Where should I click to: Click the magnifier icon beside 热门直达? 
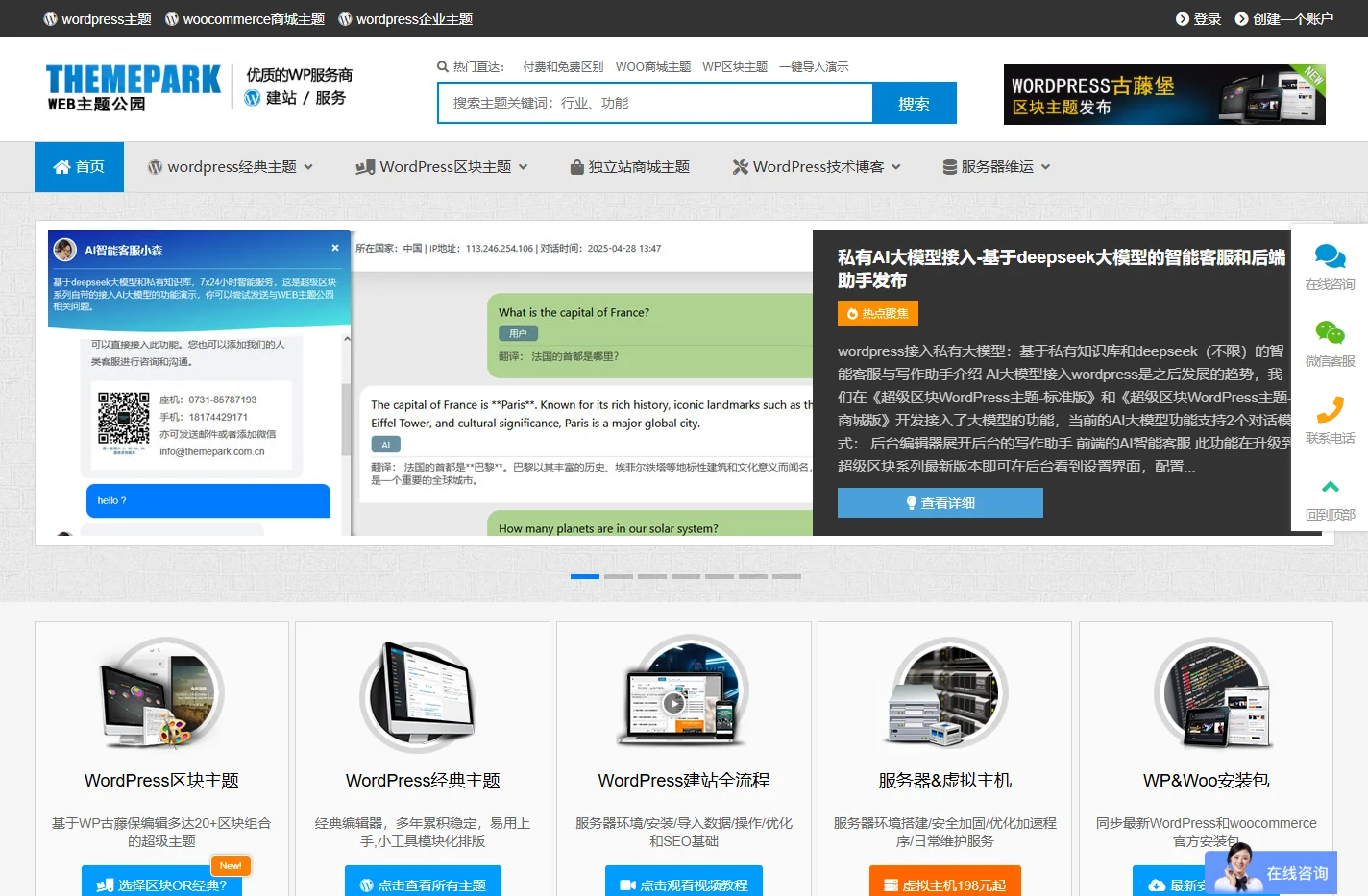(x=443, y=67)
